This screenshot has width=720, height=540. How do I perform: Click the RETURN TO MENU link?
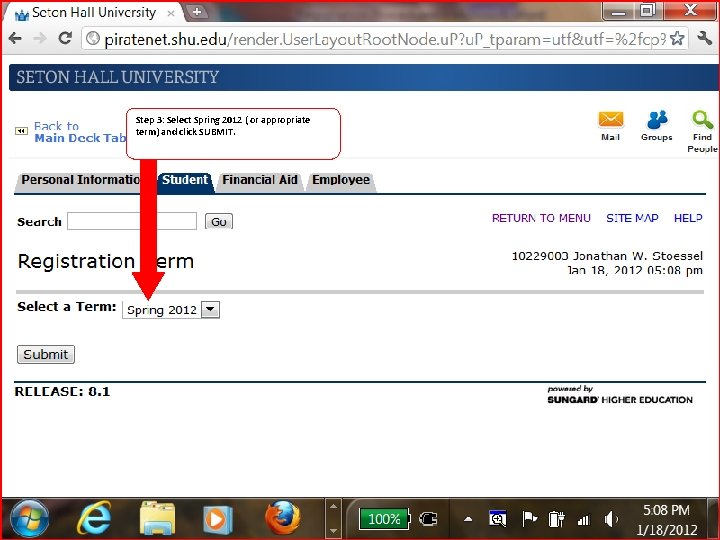point(541,218)
